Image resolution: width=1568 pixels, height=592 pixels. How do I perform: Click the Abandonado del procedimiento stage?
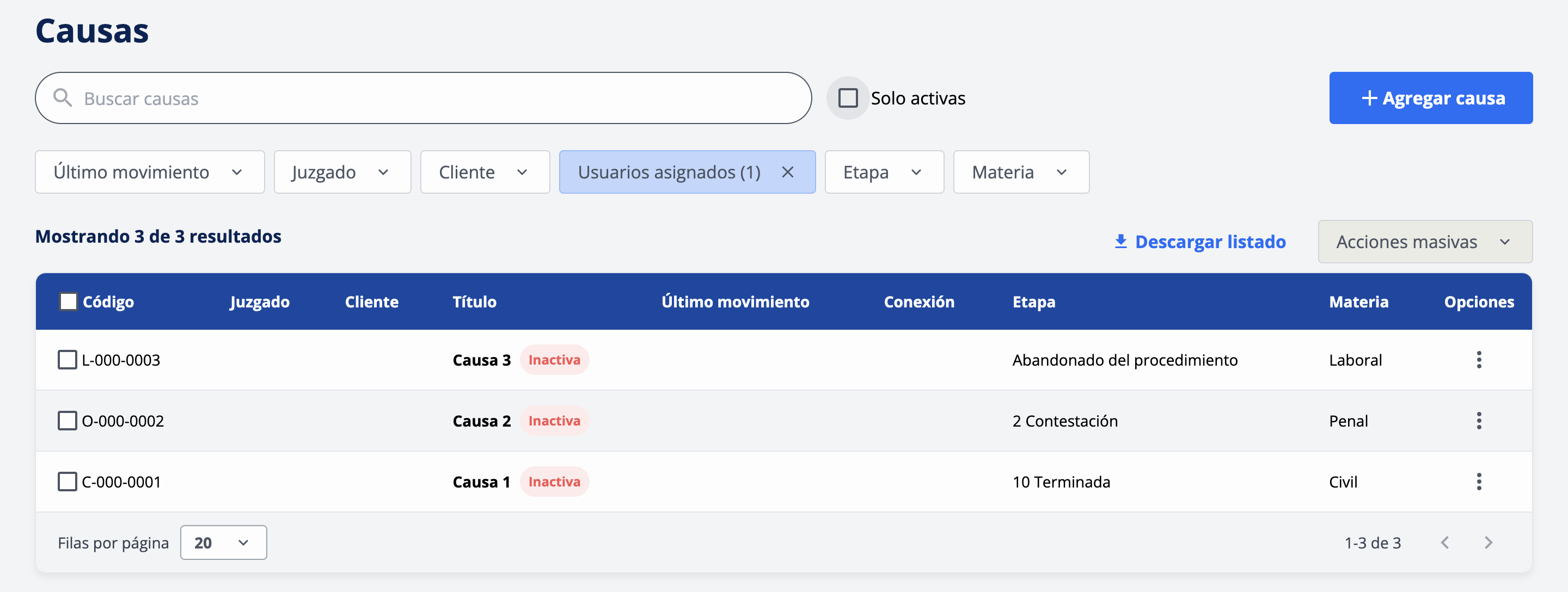point(1124,360)
